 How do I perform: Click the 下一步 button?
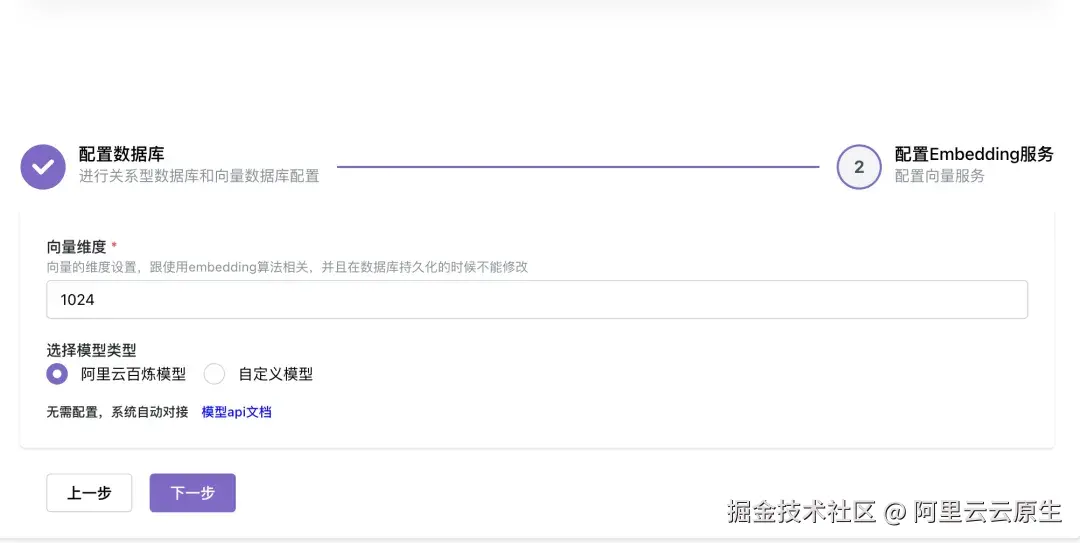pos(193,493)
